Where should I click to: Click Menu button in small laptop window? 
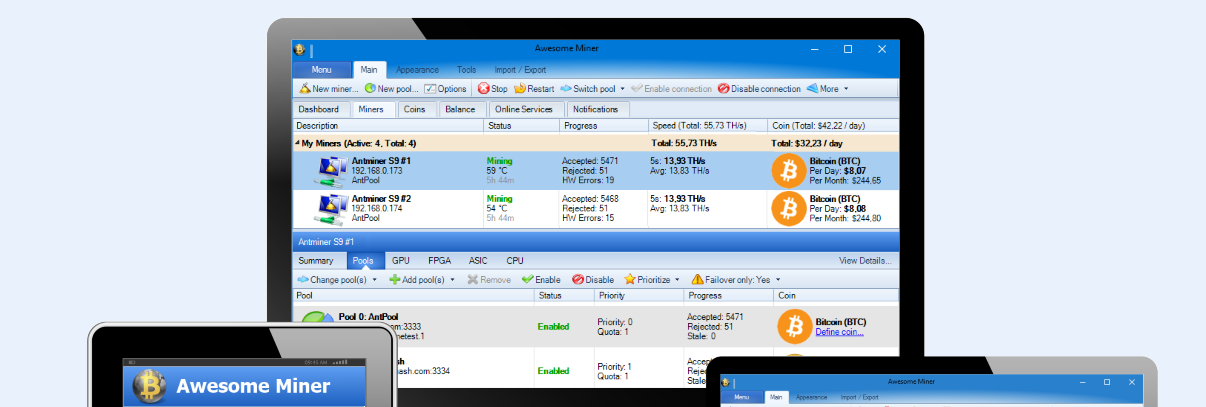point(741,397)
